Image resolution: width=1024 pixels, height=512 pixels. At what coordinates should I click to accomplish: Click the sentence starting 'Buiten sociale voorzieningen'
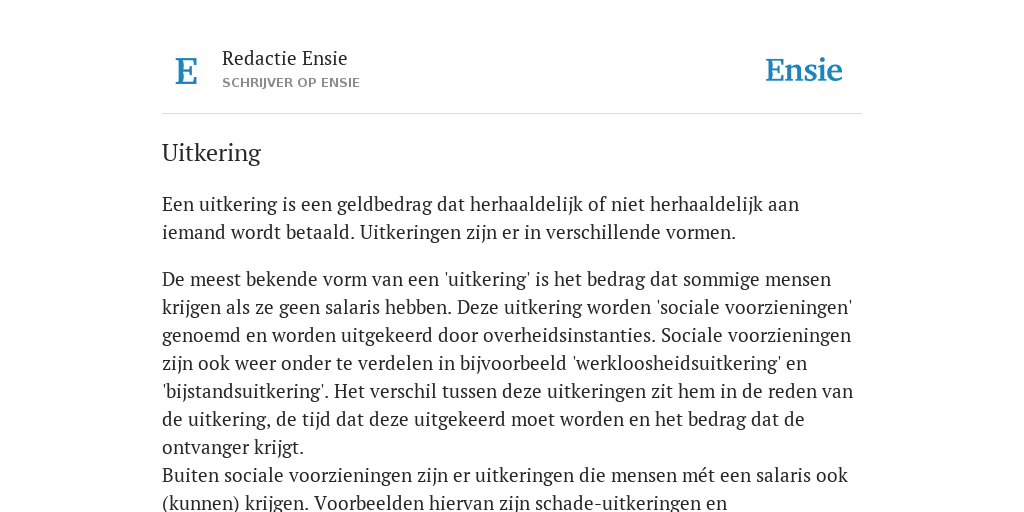coord(505,489)
